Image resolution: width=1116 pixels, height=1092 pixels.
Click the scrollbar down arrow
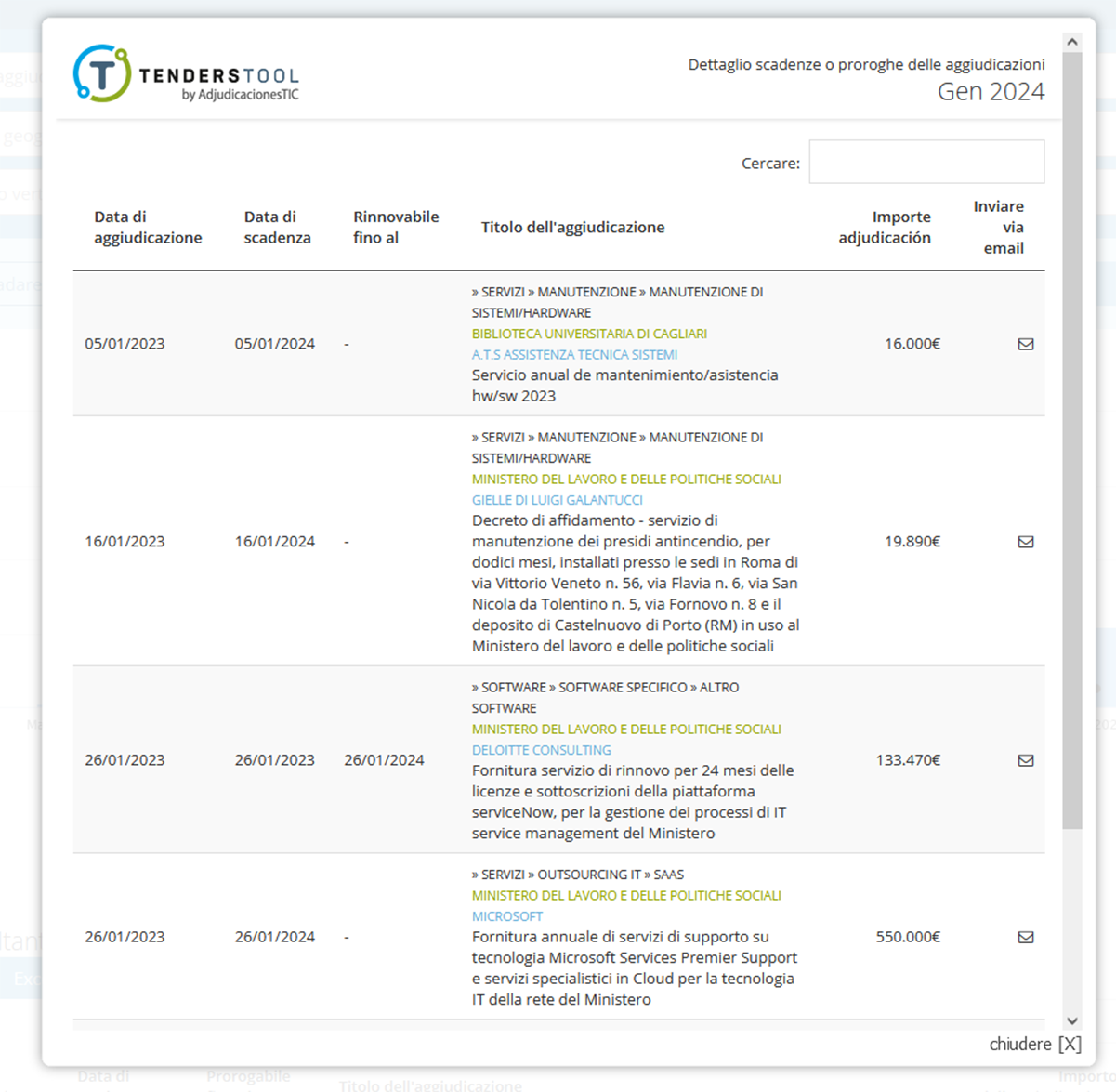[x=1072, y=1020]
